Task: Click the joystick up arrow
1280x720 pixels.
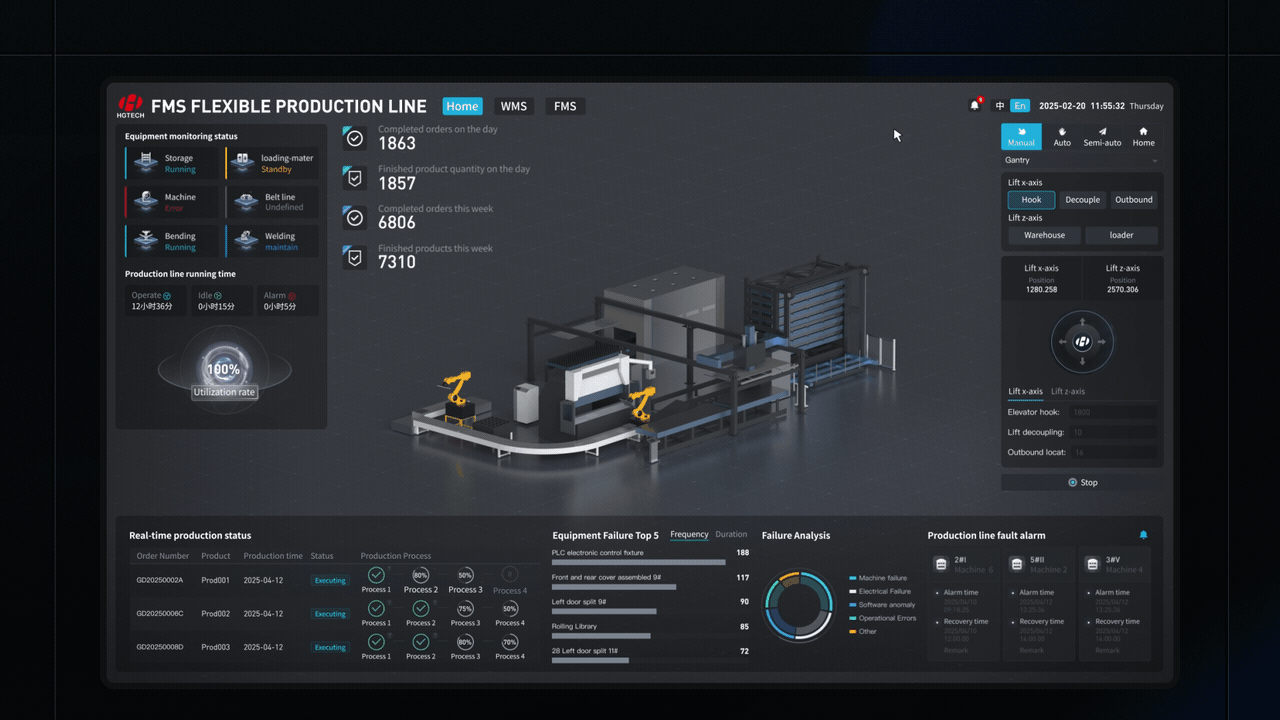Action: pos(1082,323)
